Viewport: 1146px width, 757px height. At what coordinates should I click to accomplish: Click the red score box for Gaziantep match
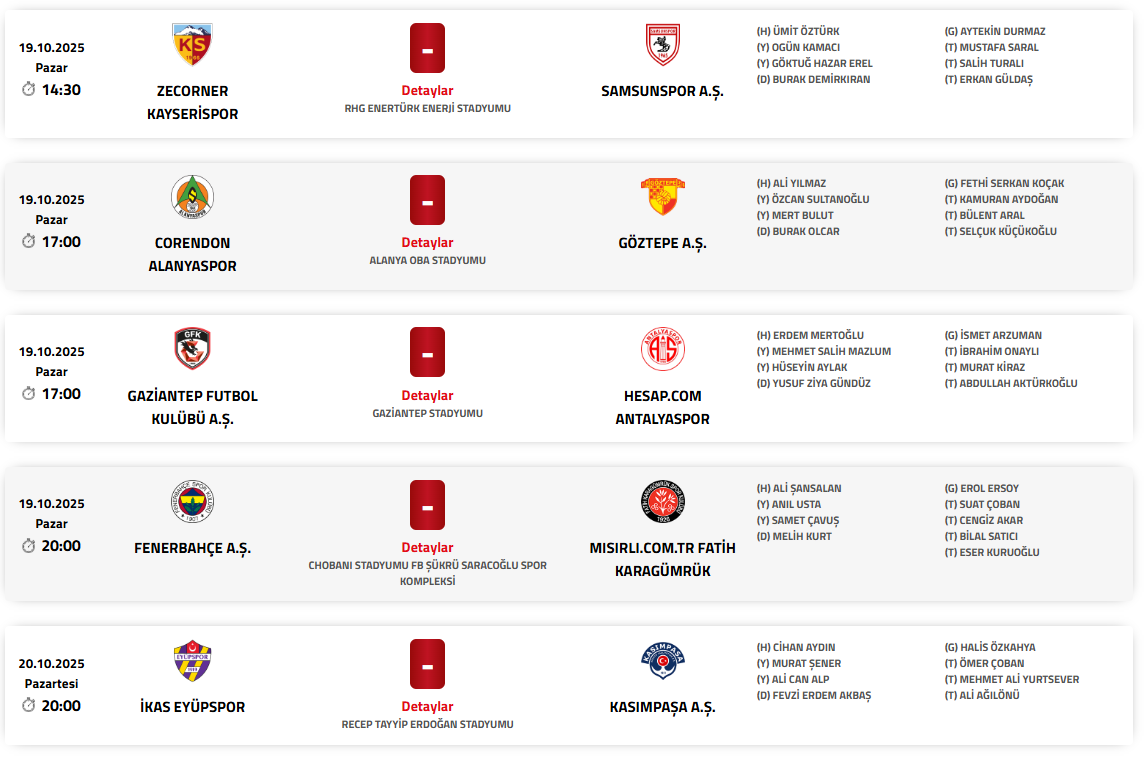(427, 352)
